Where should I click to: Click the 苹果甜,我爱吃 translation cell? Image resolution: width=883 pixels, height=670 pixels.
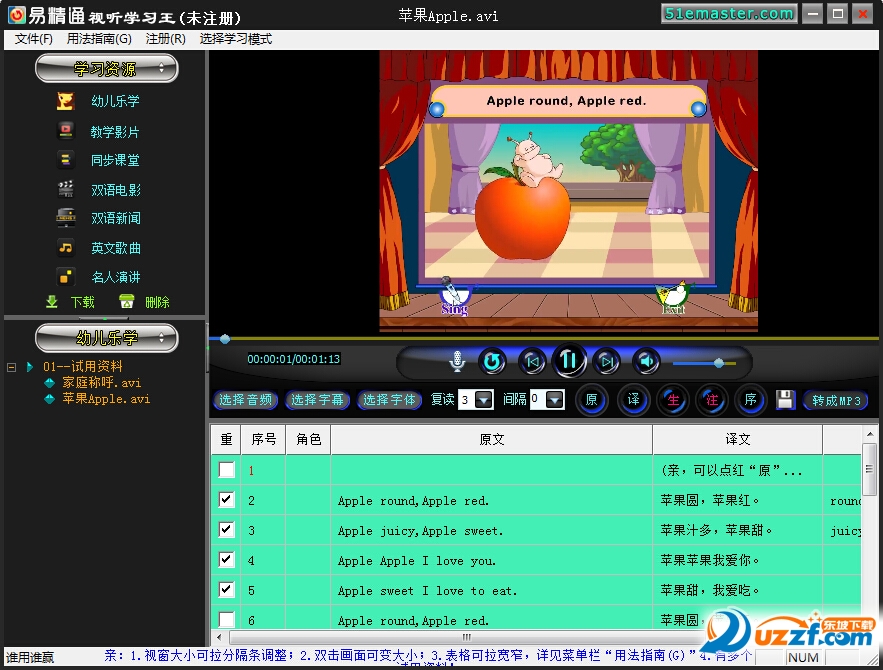[737, 590]
